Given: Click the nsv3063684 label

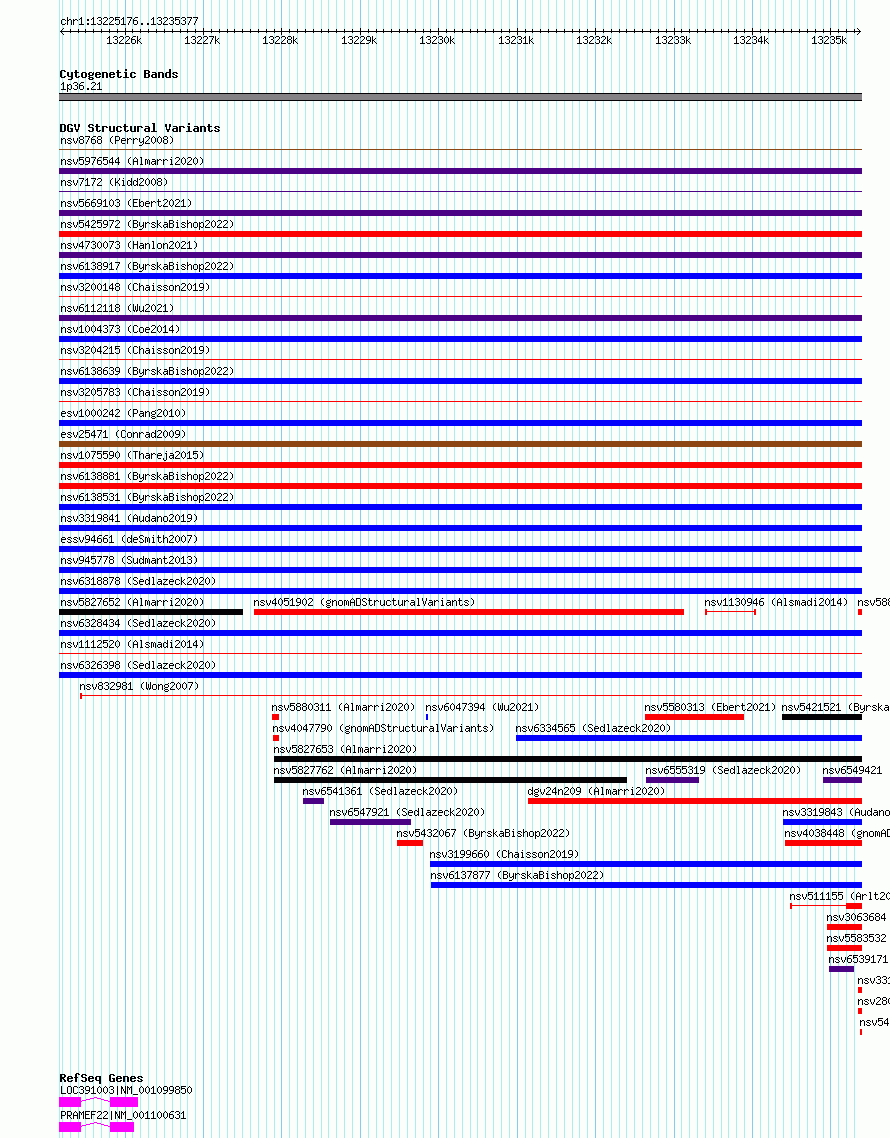Looking at the screenshot, I should pos(857,918).
